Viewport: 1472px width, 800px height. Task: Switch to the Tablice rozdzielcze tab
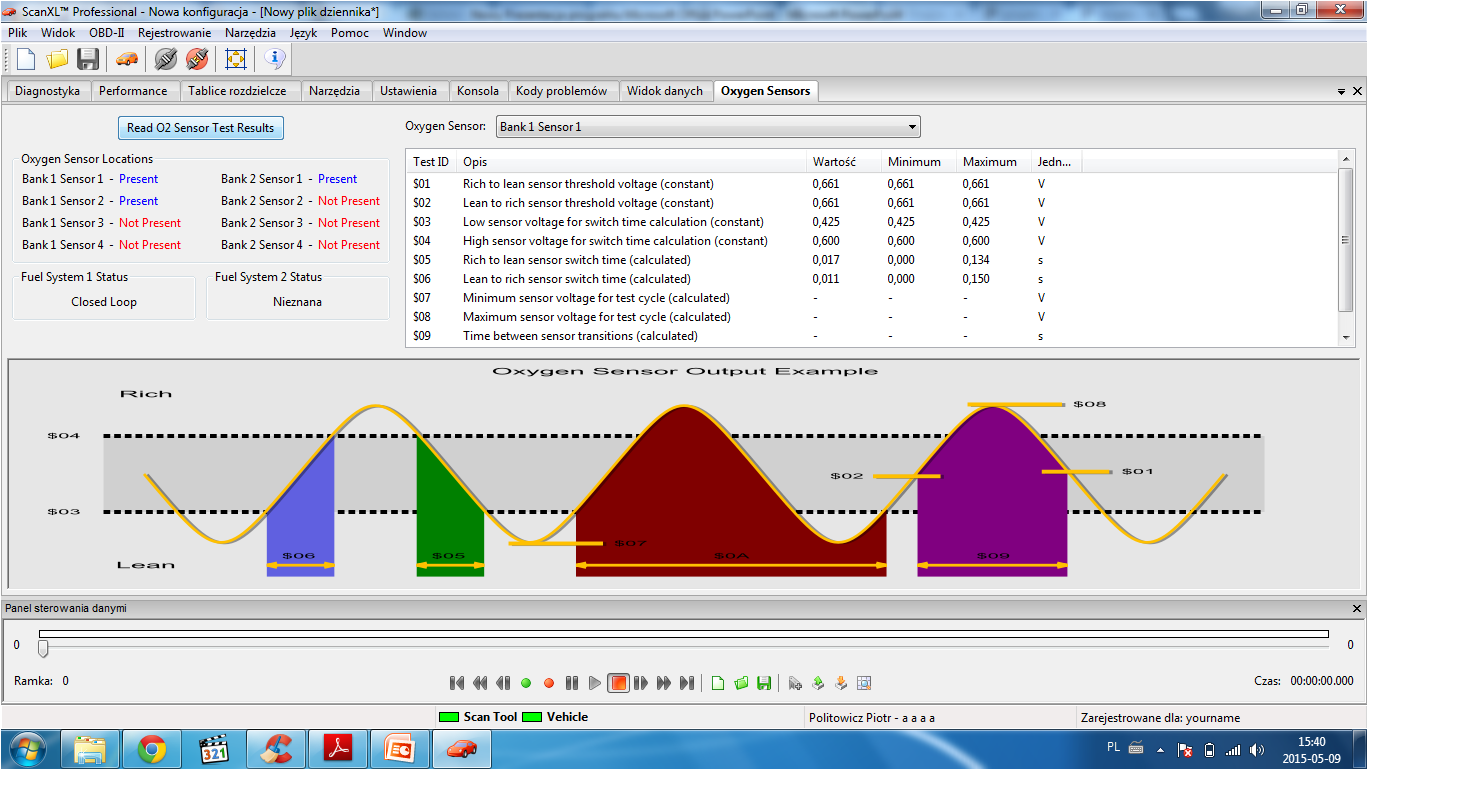click(x=237, y=91)
